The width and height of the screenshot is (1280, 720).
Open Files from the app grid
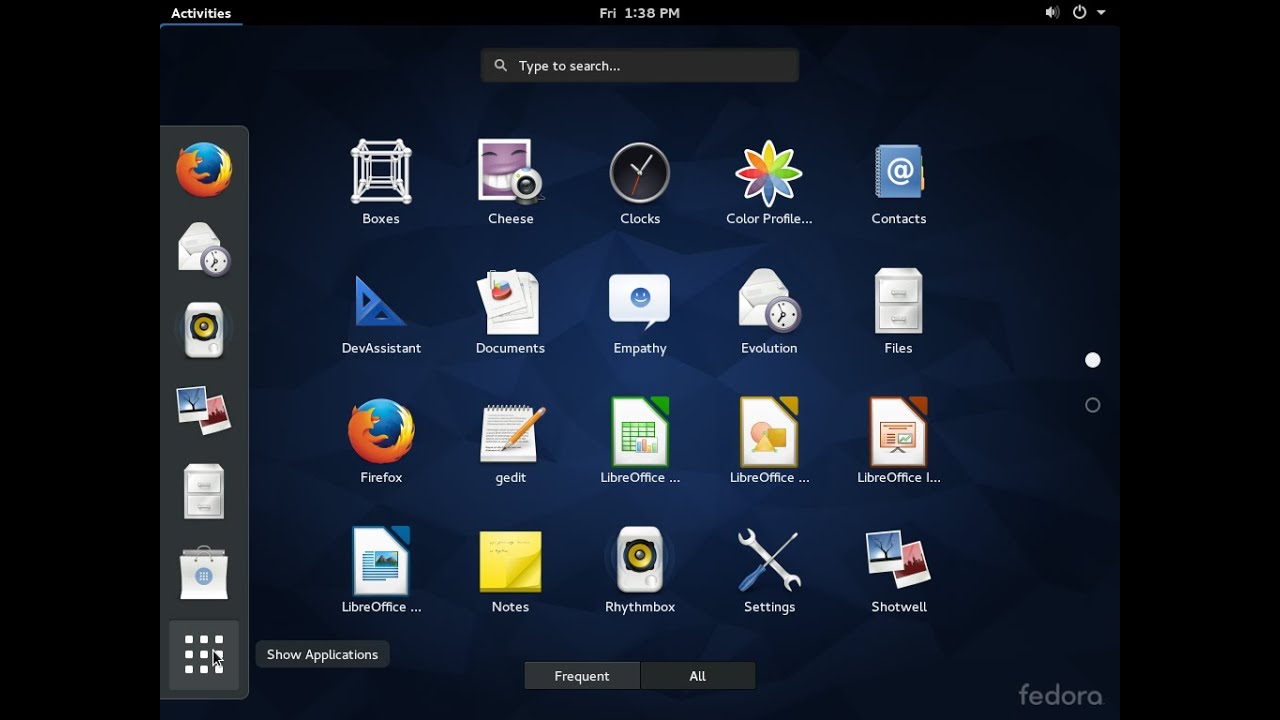(898, 311)
